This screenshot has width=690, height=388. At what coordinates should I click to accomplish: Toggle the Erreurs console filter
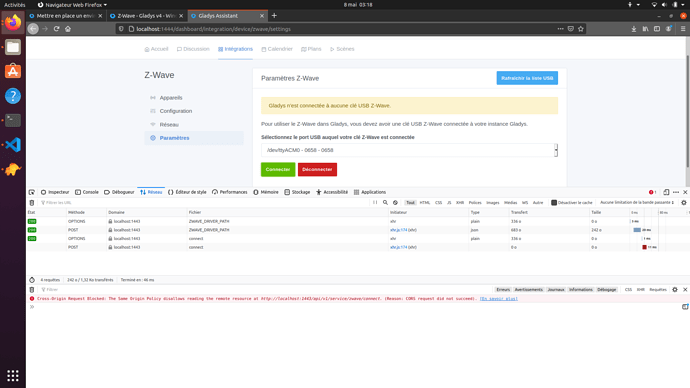503,289
